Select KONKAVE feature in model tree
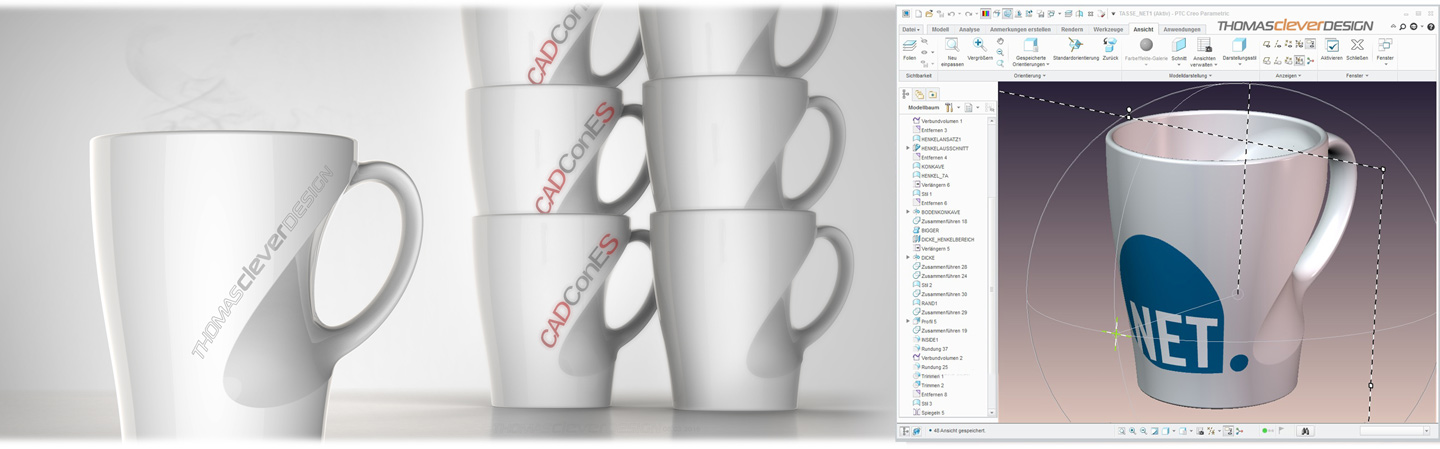1440x449 pixels. point(928,167)
